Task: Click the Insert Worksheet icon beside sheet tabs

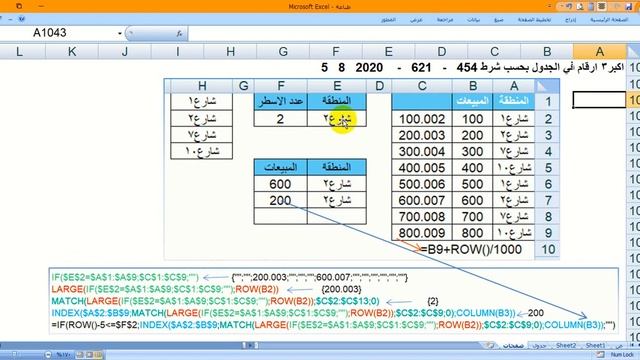Action: point(491,345)
